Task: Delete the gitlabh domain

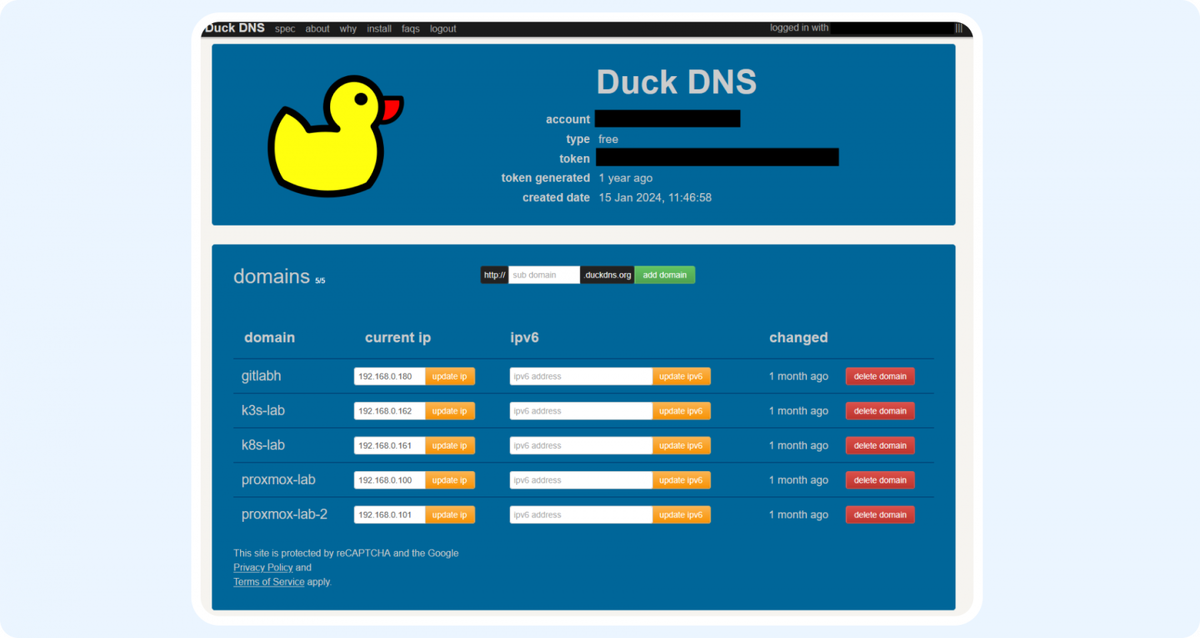Action: pos(880,377)
